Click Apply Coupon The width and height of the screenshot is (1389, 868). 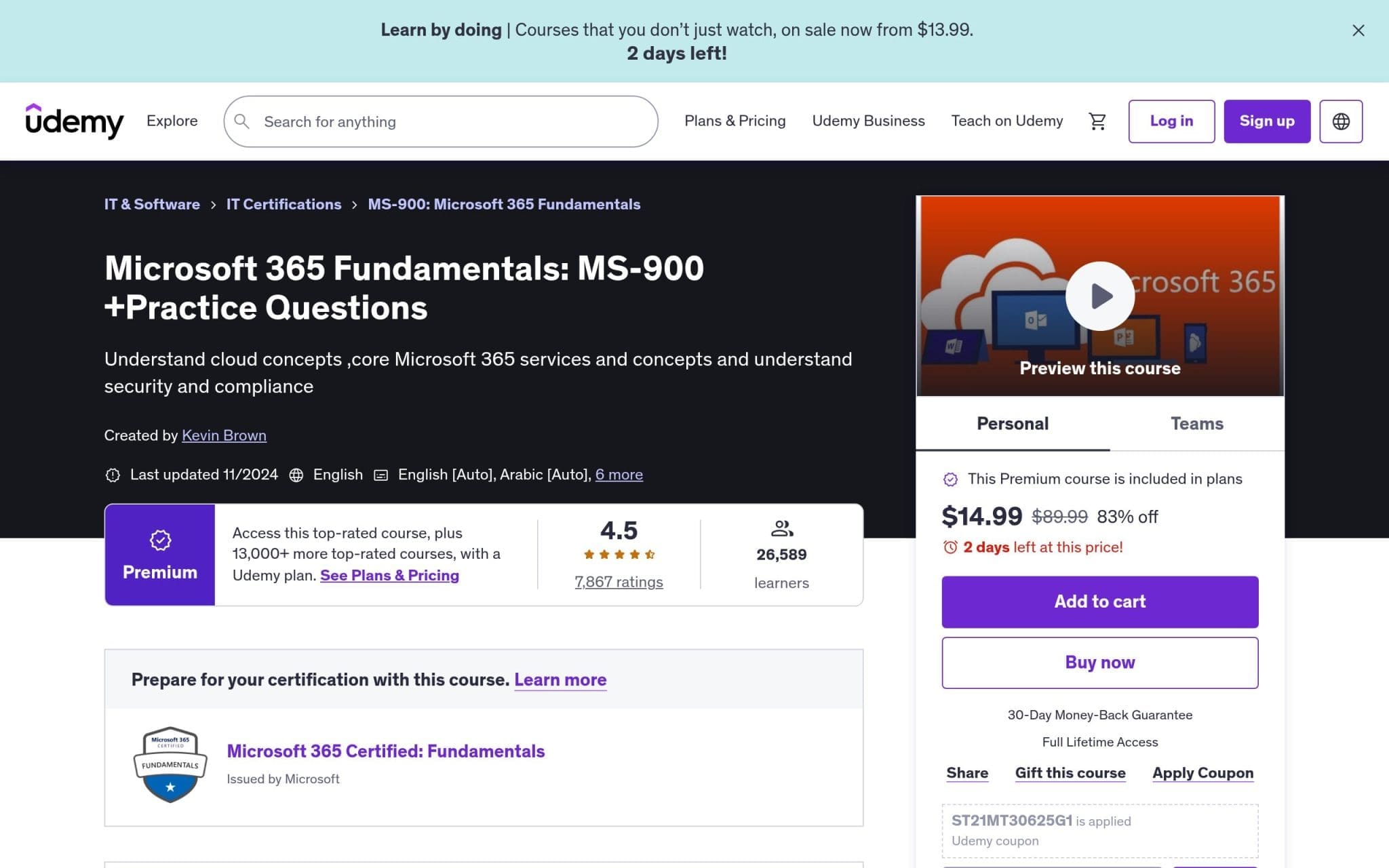(x=1202, y=773)
